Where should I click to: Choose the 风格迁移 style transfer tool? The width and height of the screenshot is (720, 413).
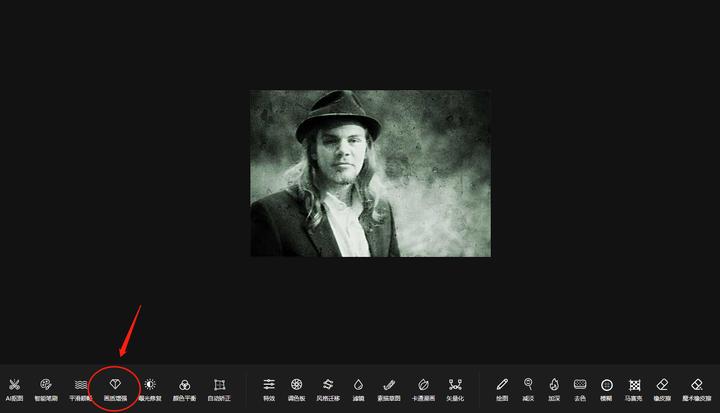pos(328,385)
